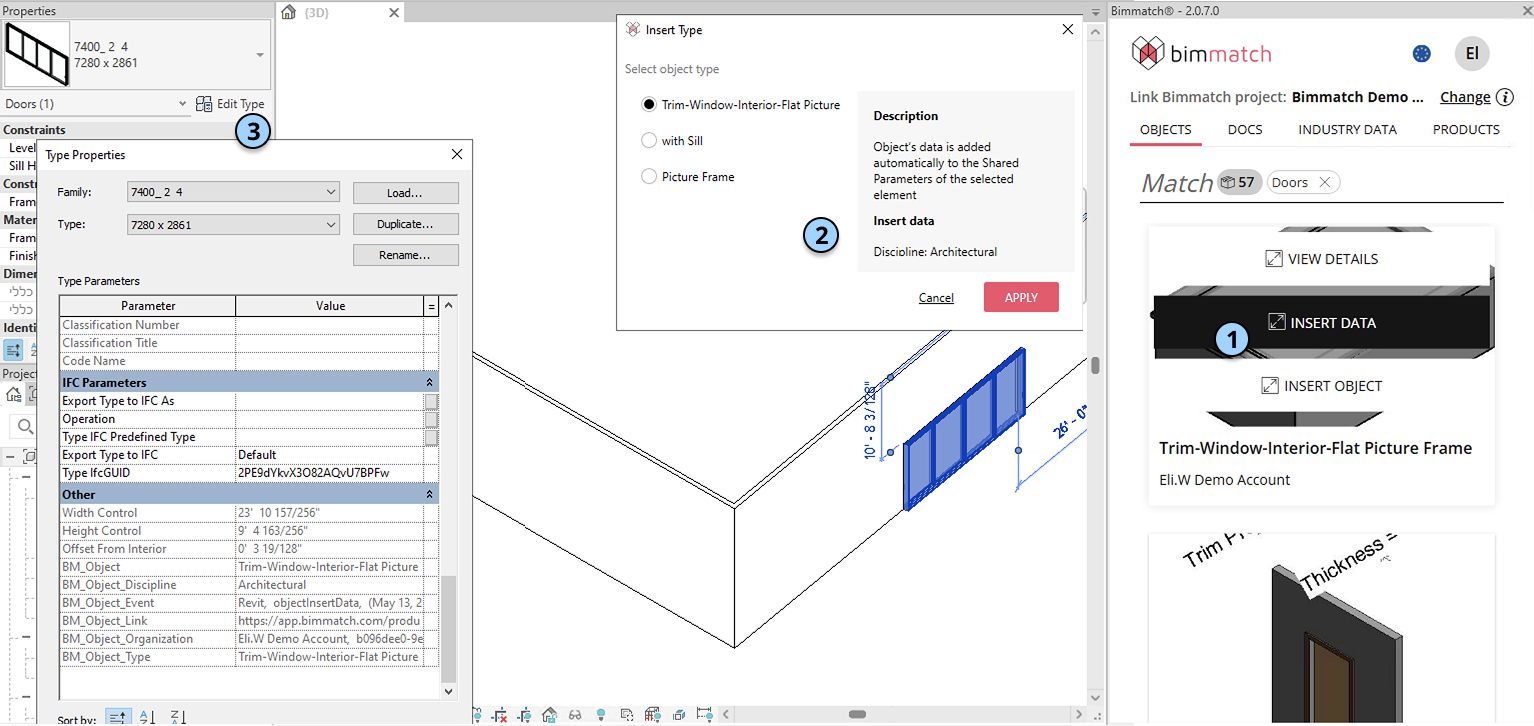Image resolution: width=1534 pixels, height=726 pixels.
Task: Click the EU region flag icon in Bimmatch
Action: tap(1421, 54)
